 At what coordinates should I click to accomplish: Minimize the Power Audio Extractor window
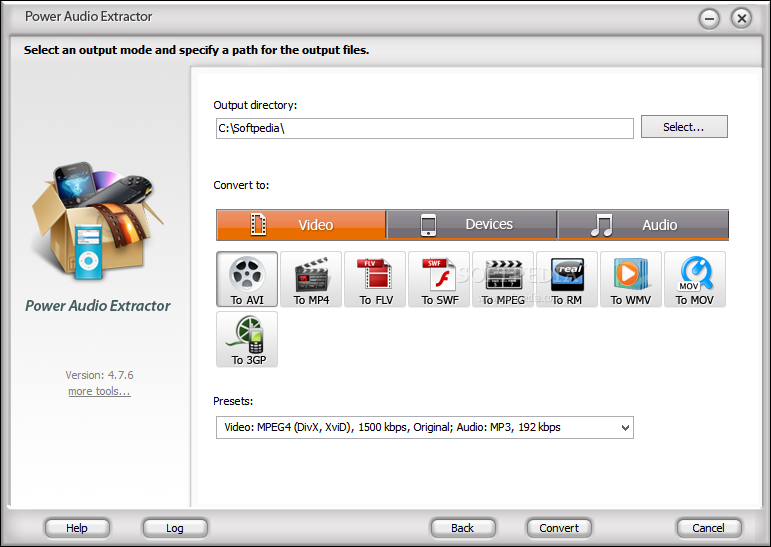pyautogui.click(x=709, y=19)
